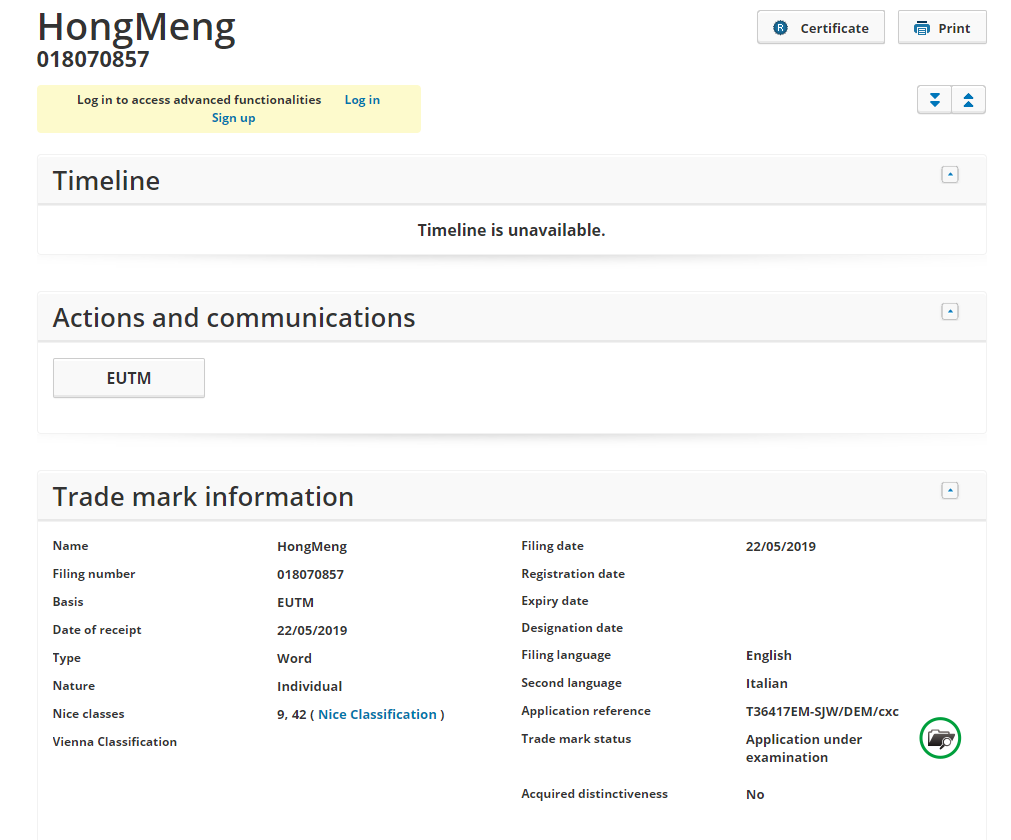Select application reference T36417EM-SJW/DEM/cxc

(822, 712)
